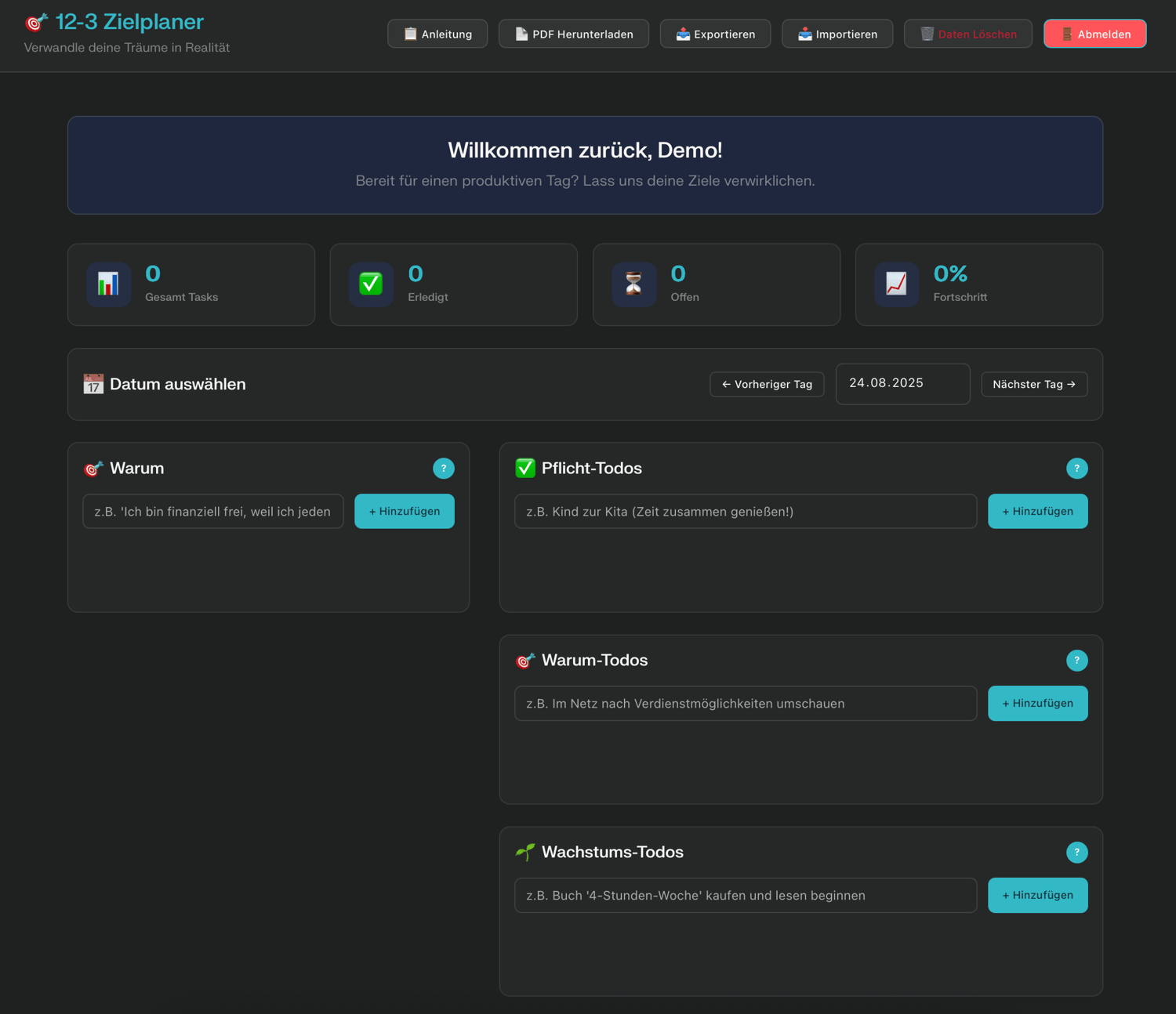Click the Pflicht-Todos section title

click(592, 469)
